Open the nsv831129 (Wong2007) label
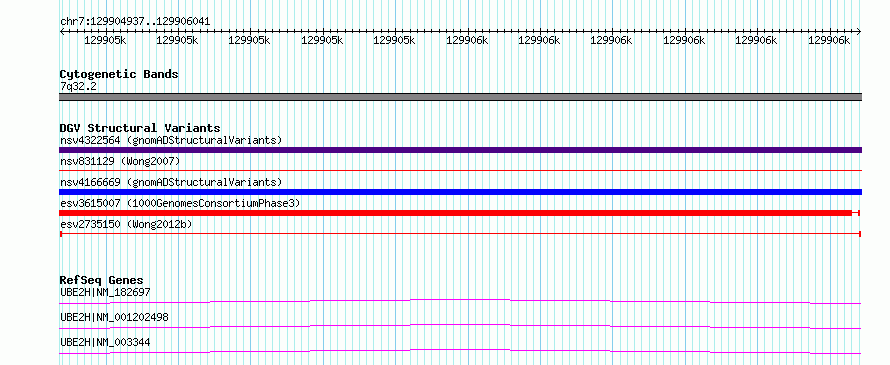 [120, 161]
